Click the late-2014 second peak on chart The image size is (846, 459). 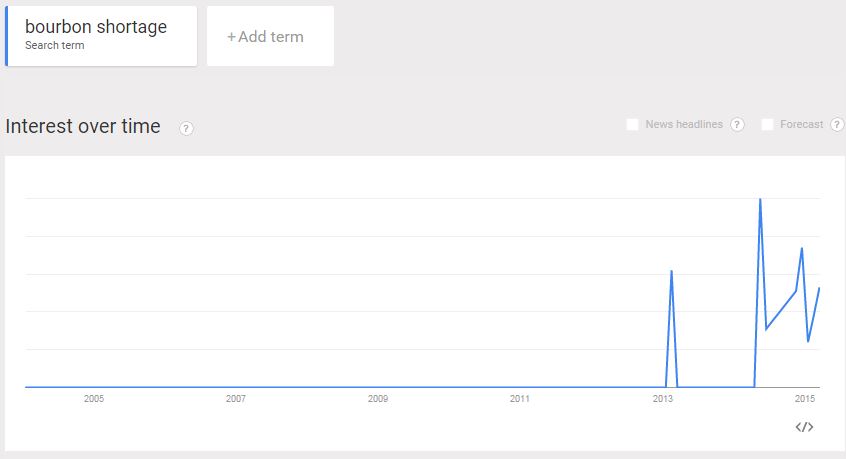tap(802, 249)
